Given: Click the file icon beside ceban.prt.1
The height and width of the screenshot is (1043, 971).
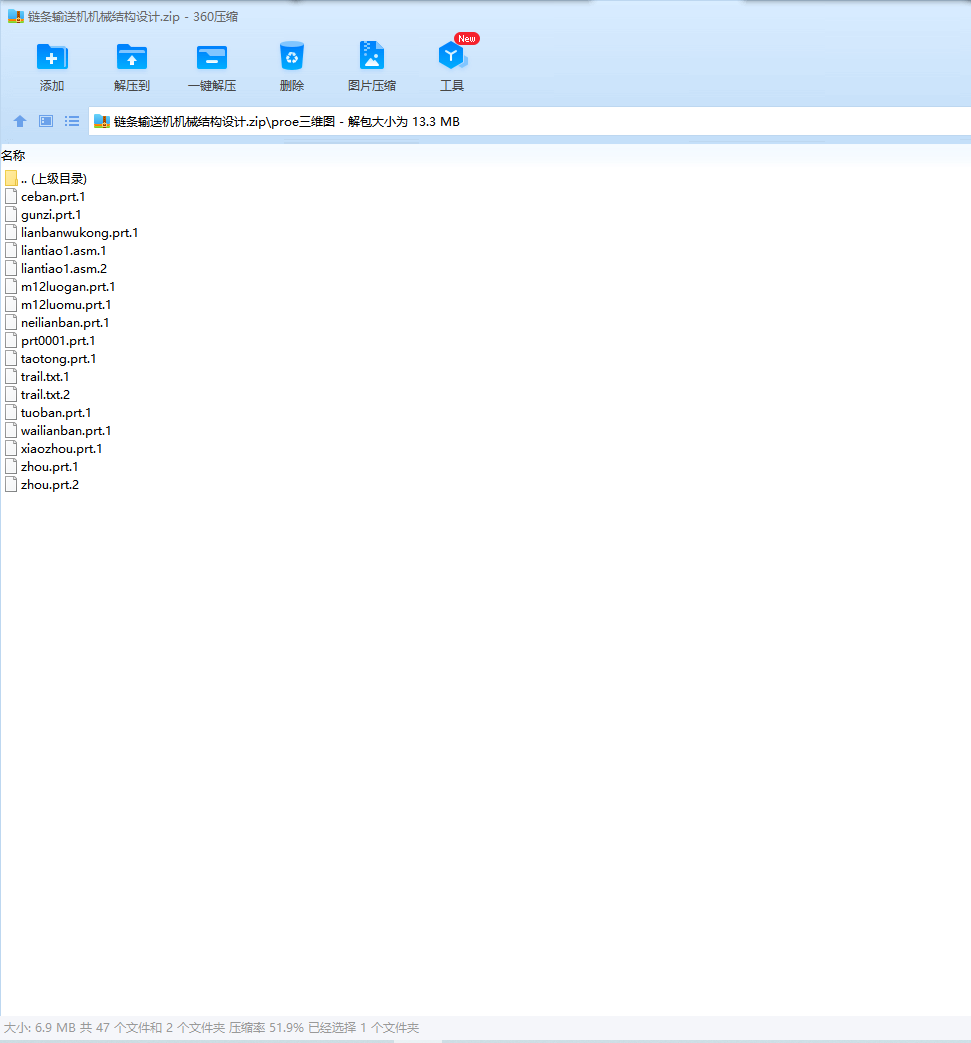Looking at the screenshot, I should coord(11,196).
